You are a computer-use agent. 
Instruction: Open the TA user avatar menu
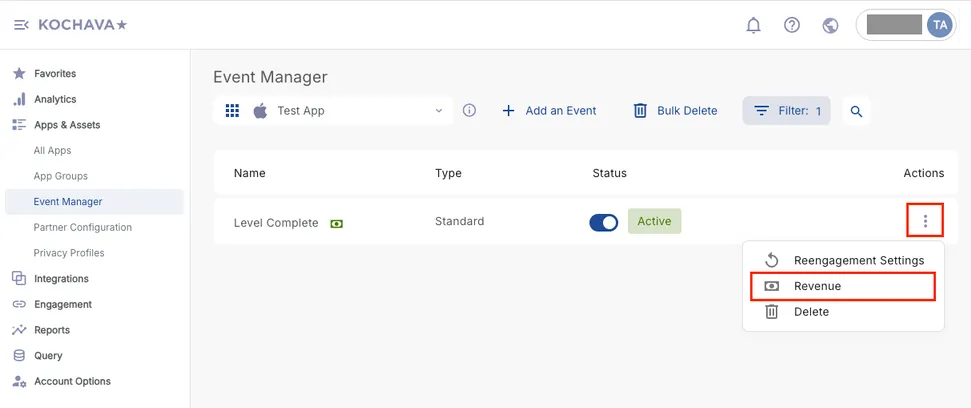[x=940, y=25]
